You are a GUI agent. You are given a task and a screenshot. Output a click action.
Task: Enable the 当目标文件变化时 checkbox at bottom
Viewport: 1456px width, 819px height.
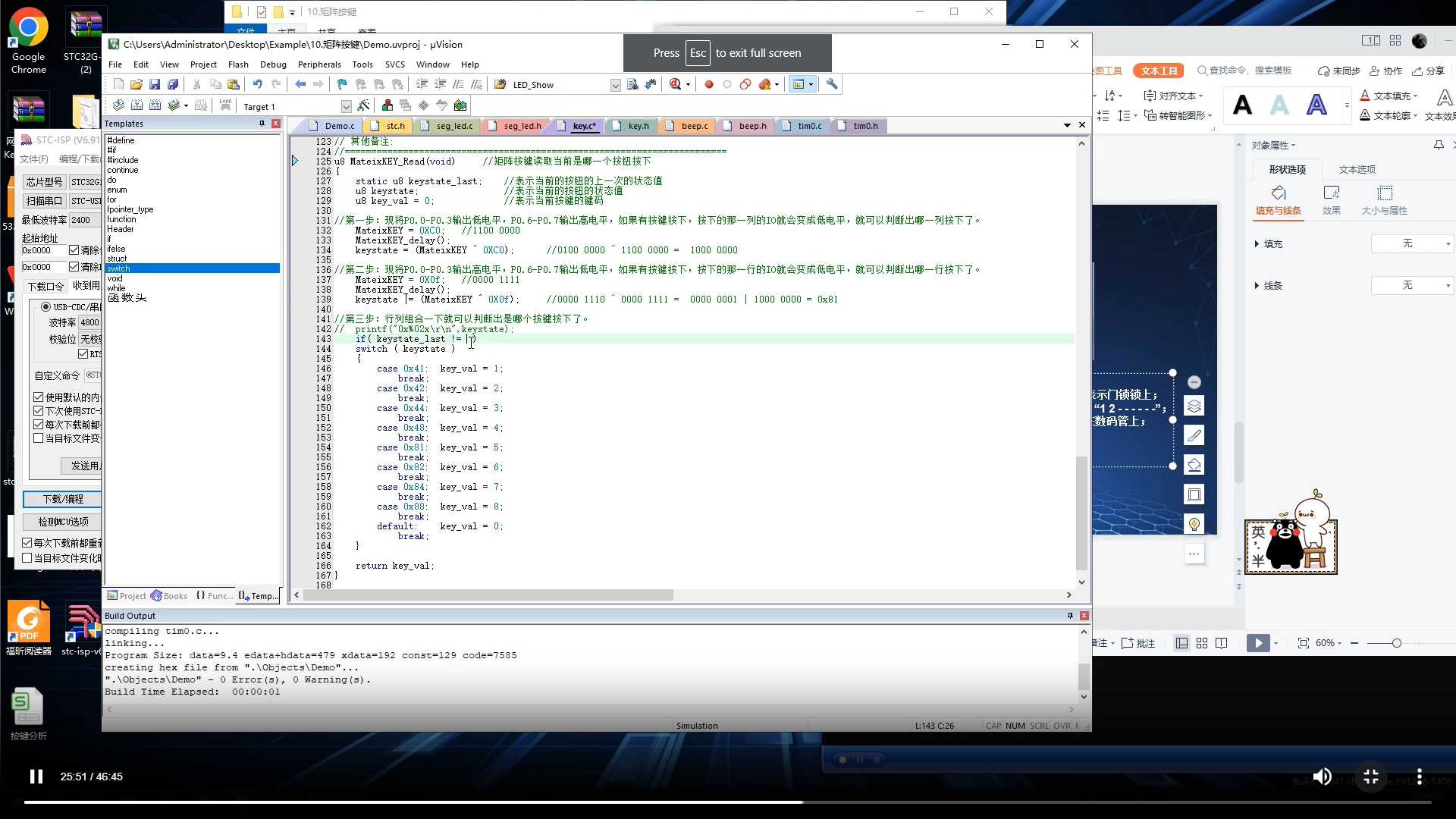click(x=27, y=558)
